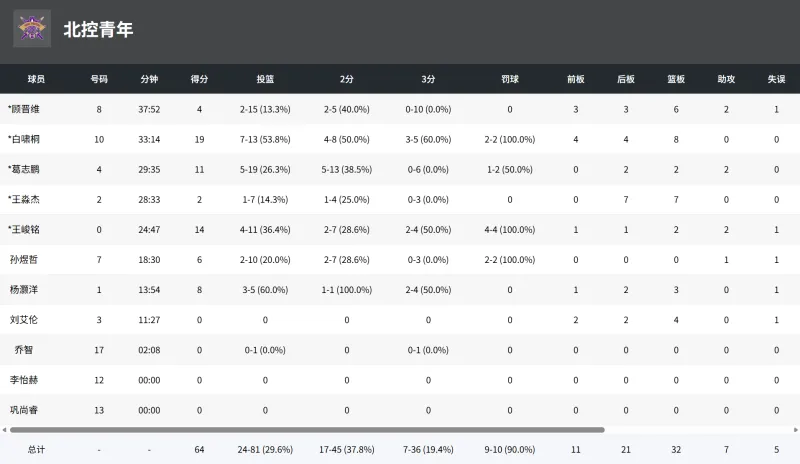Select the 投篮 column header
The image size is (800, 464).
pos(265,79)
